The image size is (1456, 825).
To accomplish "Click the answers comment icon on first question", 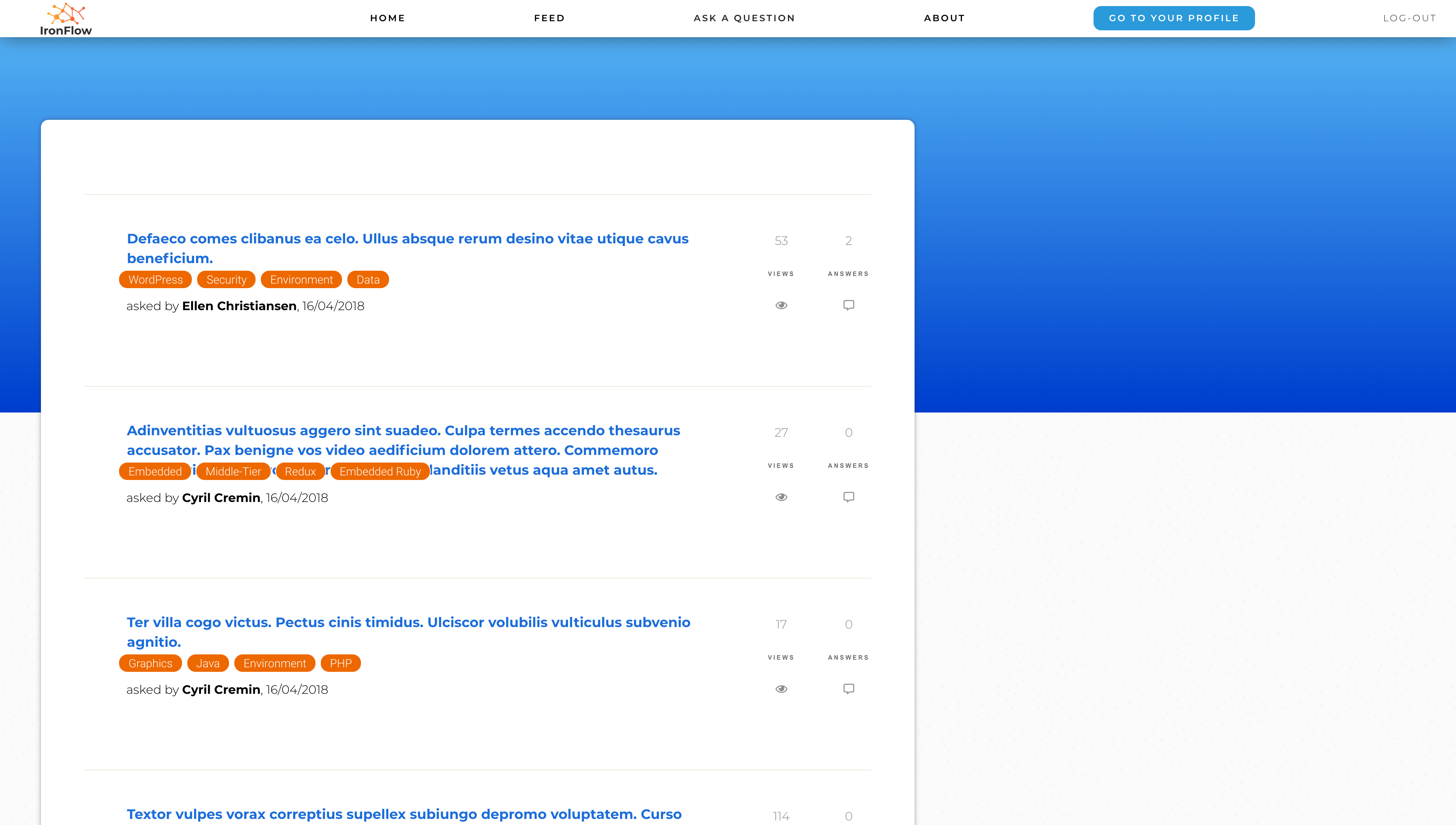I will 848,306.
